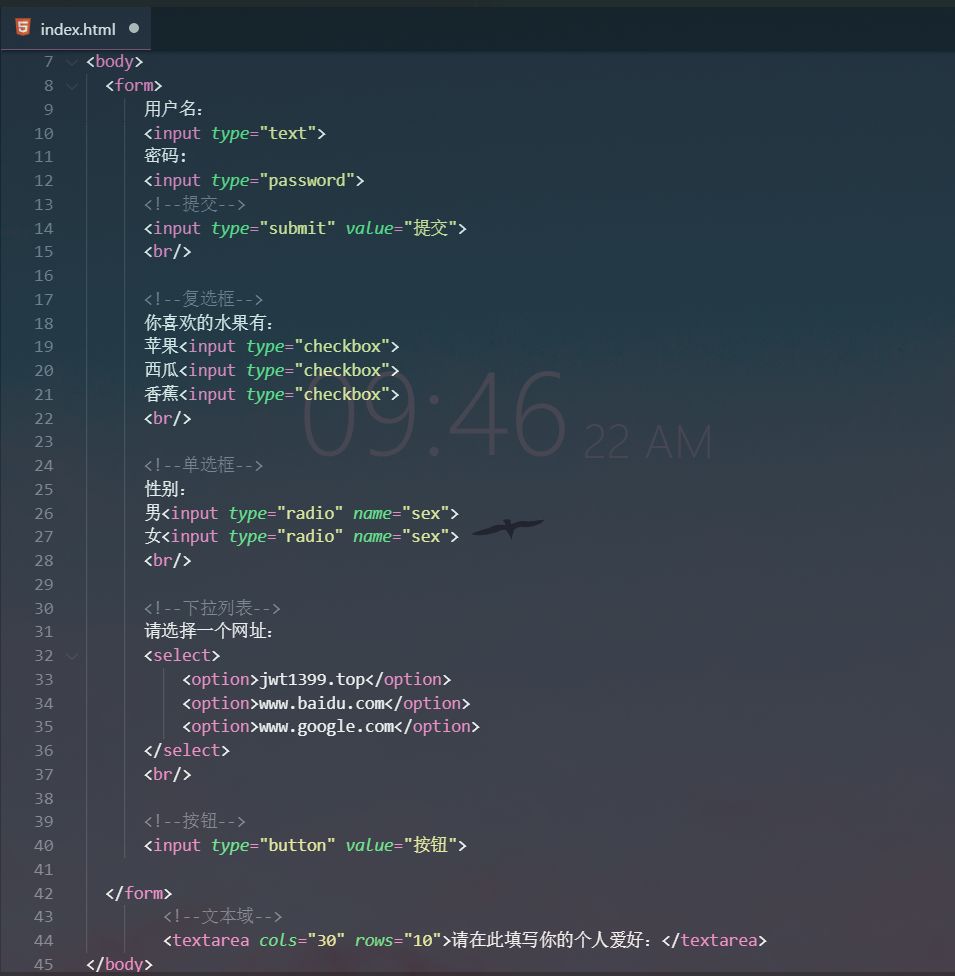Click the unsaved-changes dot on index.html tab
This screenshot has height=976, width=955.
[x=134, y=29]
